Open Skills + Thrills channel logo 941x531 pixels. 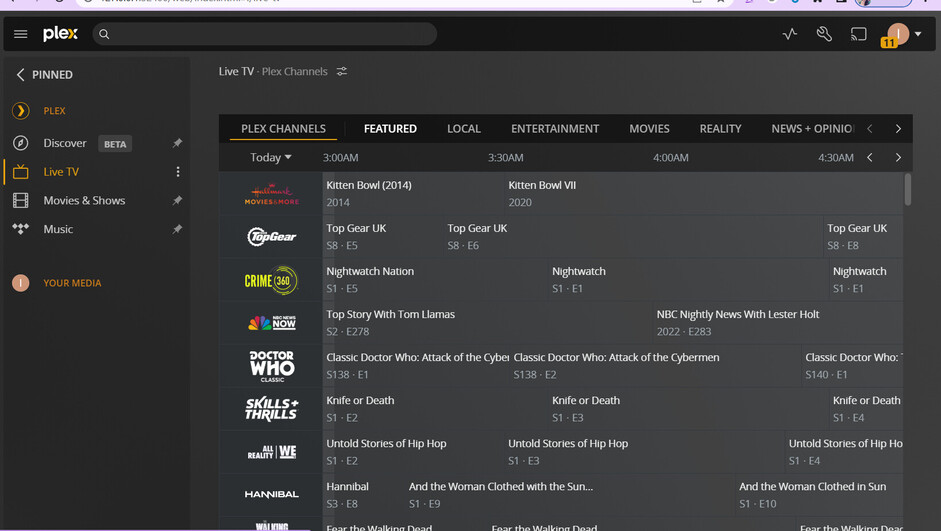[x=271, y=409]
